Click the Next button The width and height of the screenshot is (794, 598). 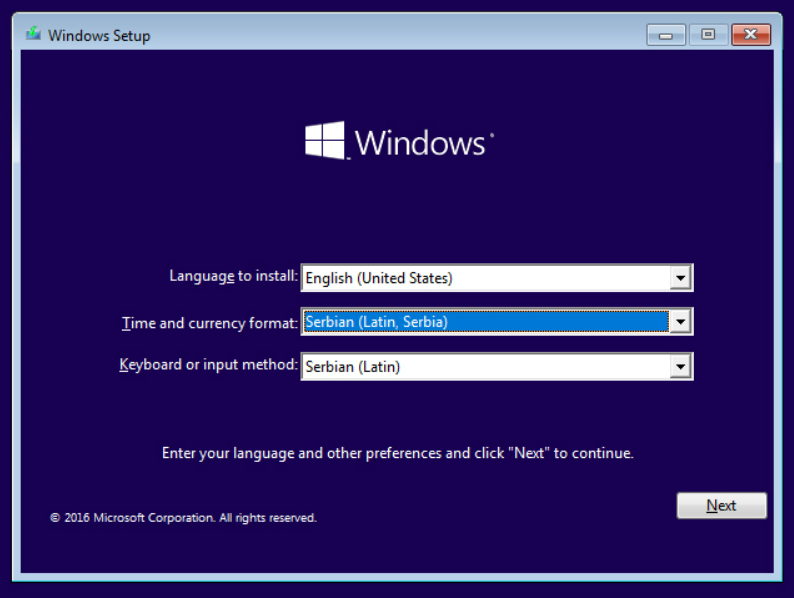pos(722,505)
